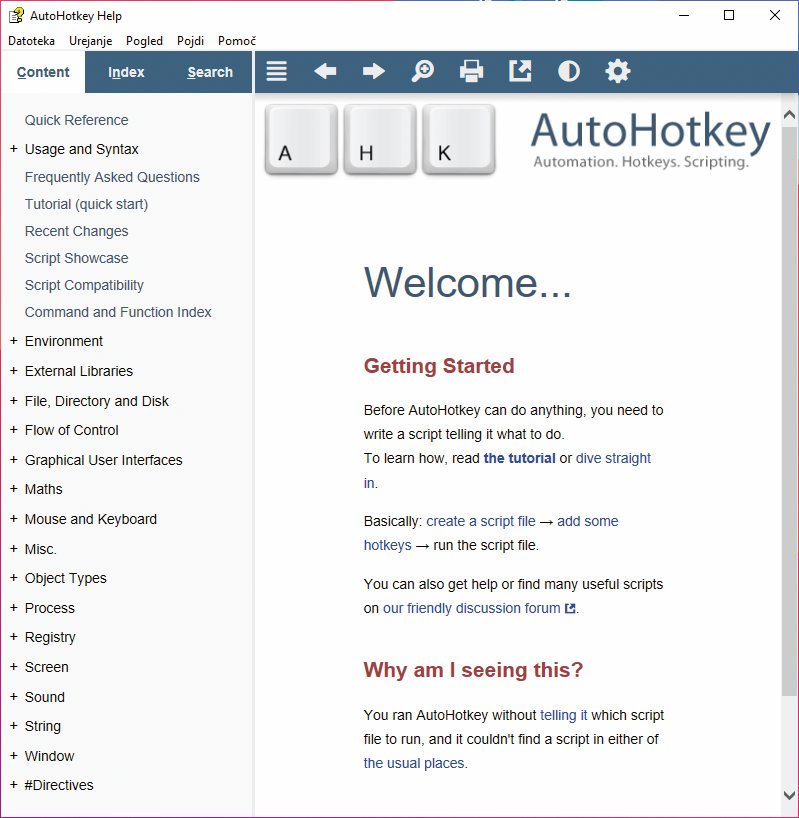Viewport: 799px width, 818px height.
Task: Follow the 'create a script file' link
Action: 481,521
